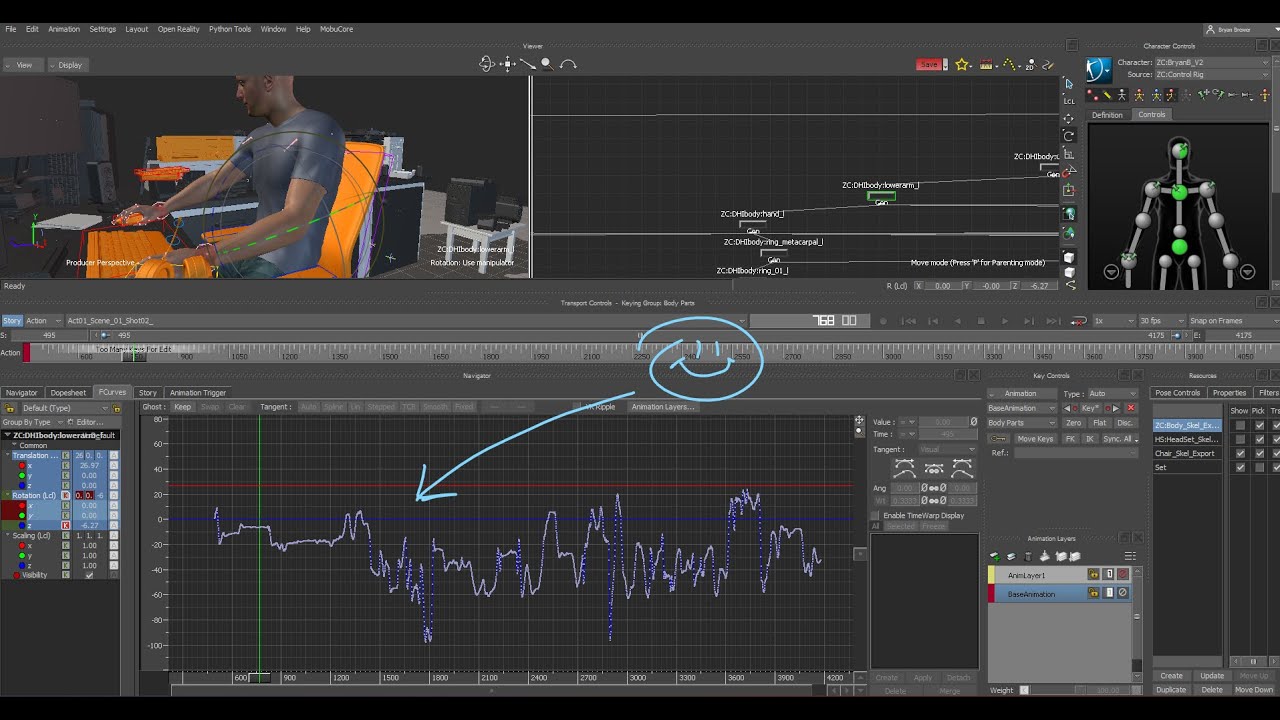This screenshot has width=1280, height=720.
Task: Open the Animation Layers options menu icon
Action: [x=1130, y=556]
